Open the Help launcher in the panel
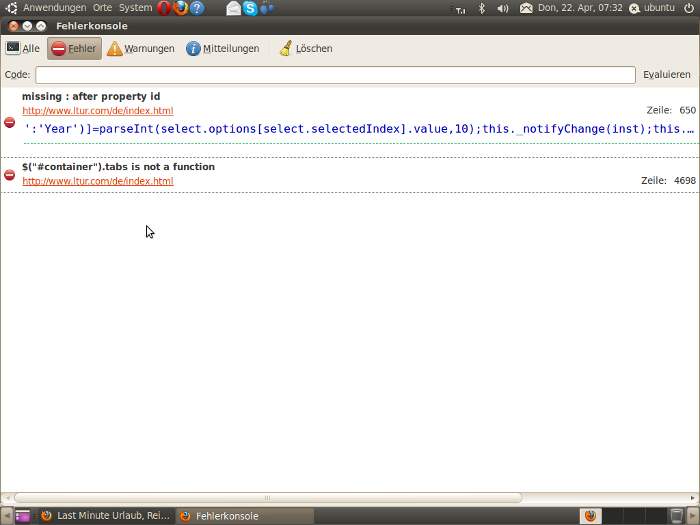 coord(197,8)
